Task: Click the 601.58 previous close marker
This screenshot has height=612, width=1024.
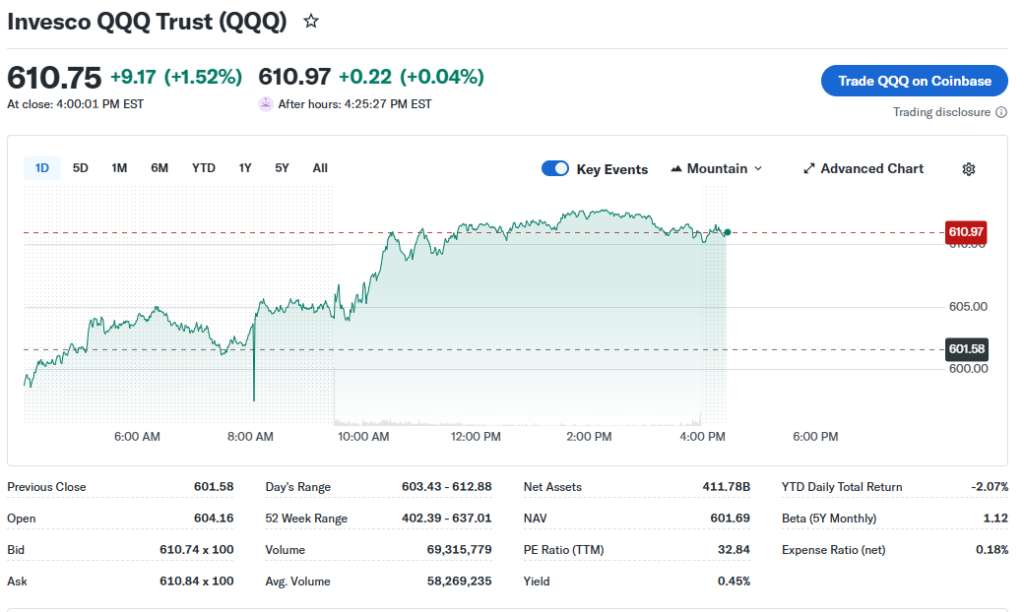Action: pos(966,349)
